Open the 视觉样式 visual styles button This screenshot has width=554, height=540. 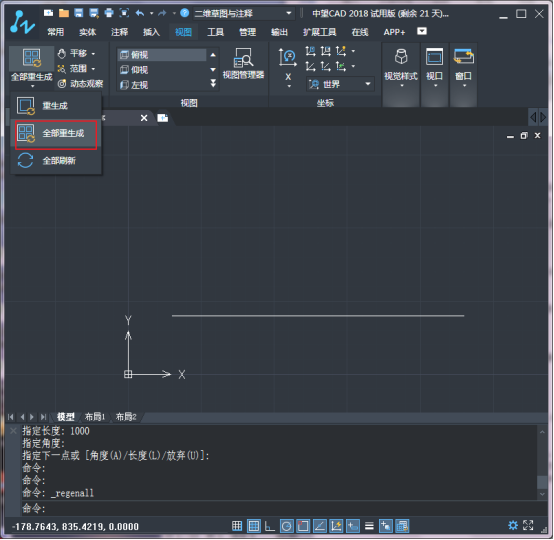(x=401, y=68)
